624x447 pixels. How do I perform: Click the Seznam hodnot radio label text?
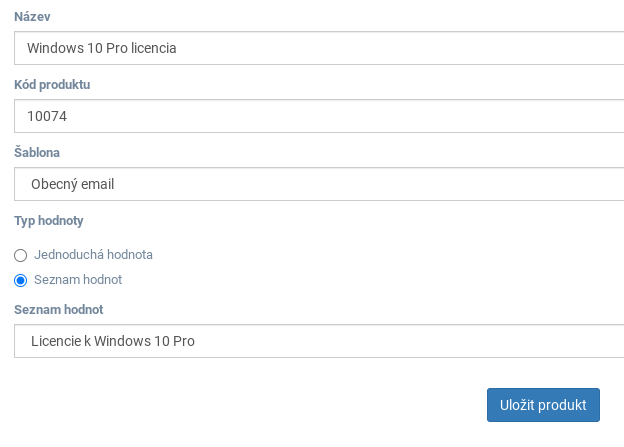pos(78,280)
